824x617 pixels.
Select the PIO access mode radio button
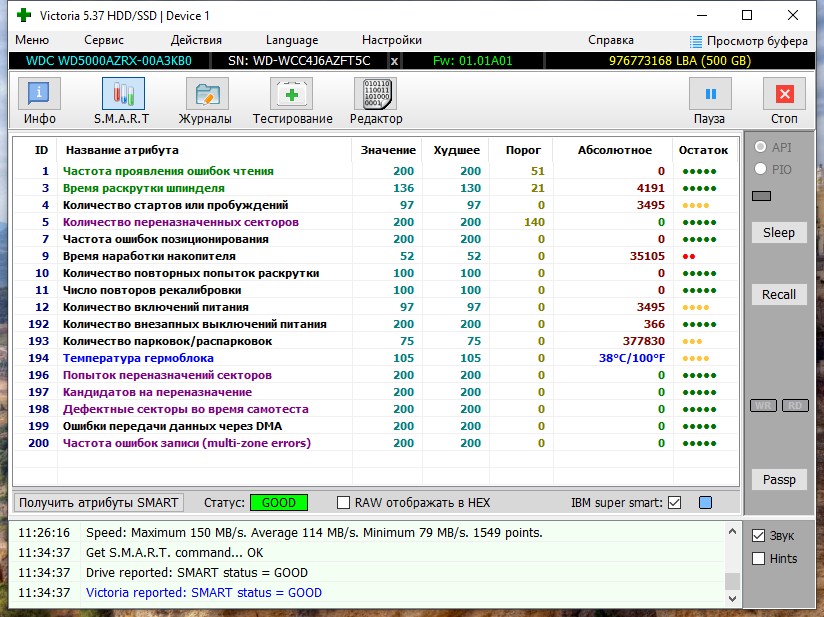[x=760, y=169]
